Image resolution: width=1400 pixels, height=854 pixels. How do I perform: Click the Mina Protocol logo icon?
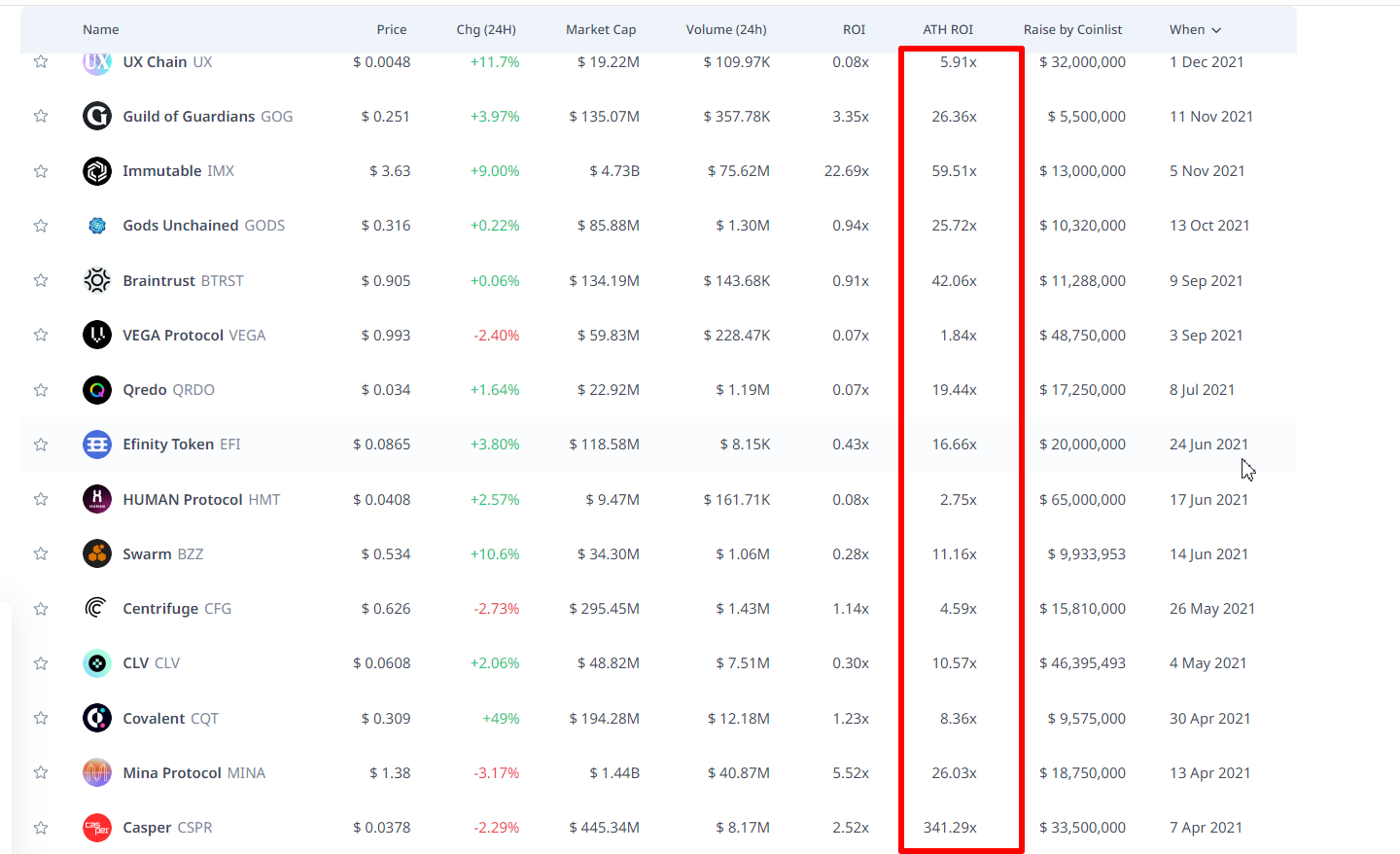[97, 773]
